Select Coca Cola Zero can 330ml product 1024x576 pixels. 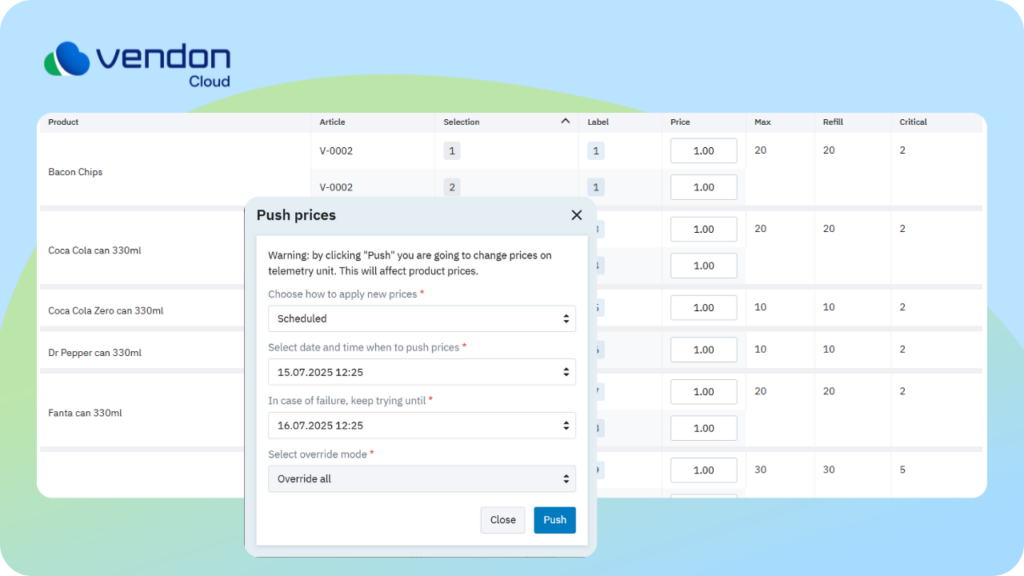[105, 311]
